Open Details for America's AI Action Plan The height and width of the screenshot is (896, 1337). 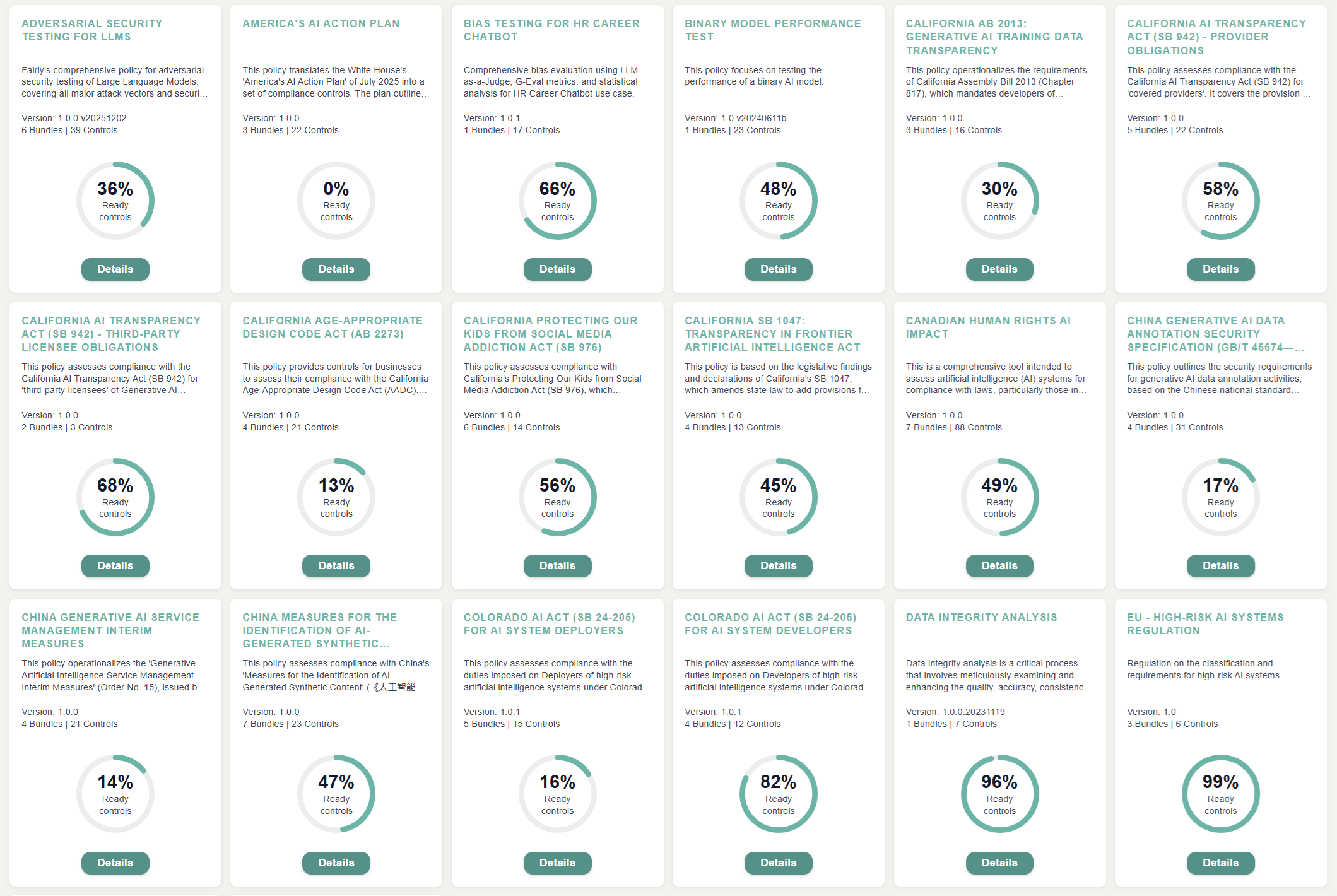[336, 269]
